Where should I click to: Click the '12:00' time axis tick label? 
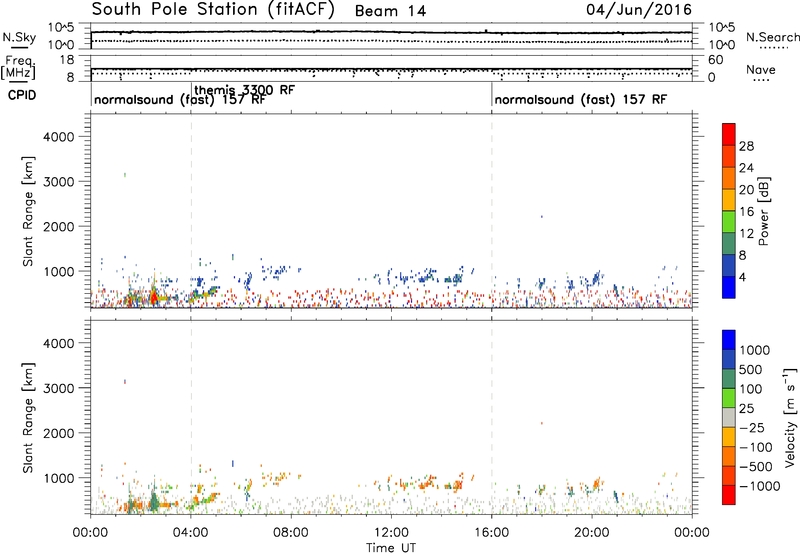click(x=391, y=533)
